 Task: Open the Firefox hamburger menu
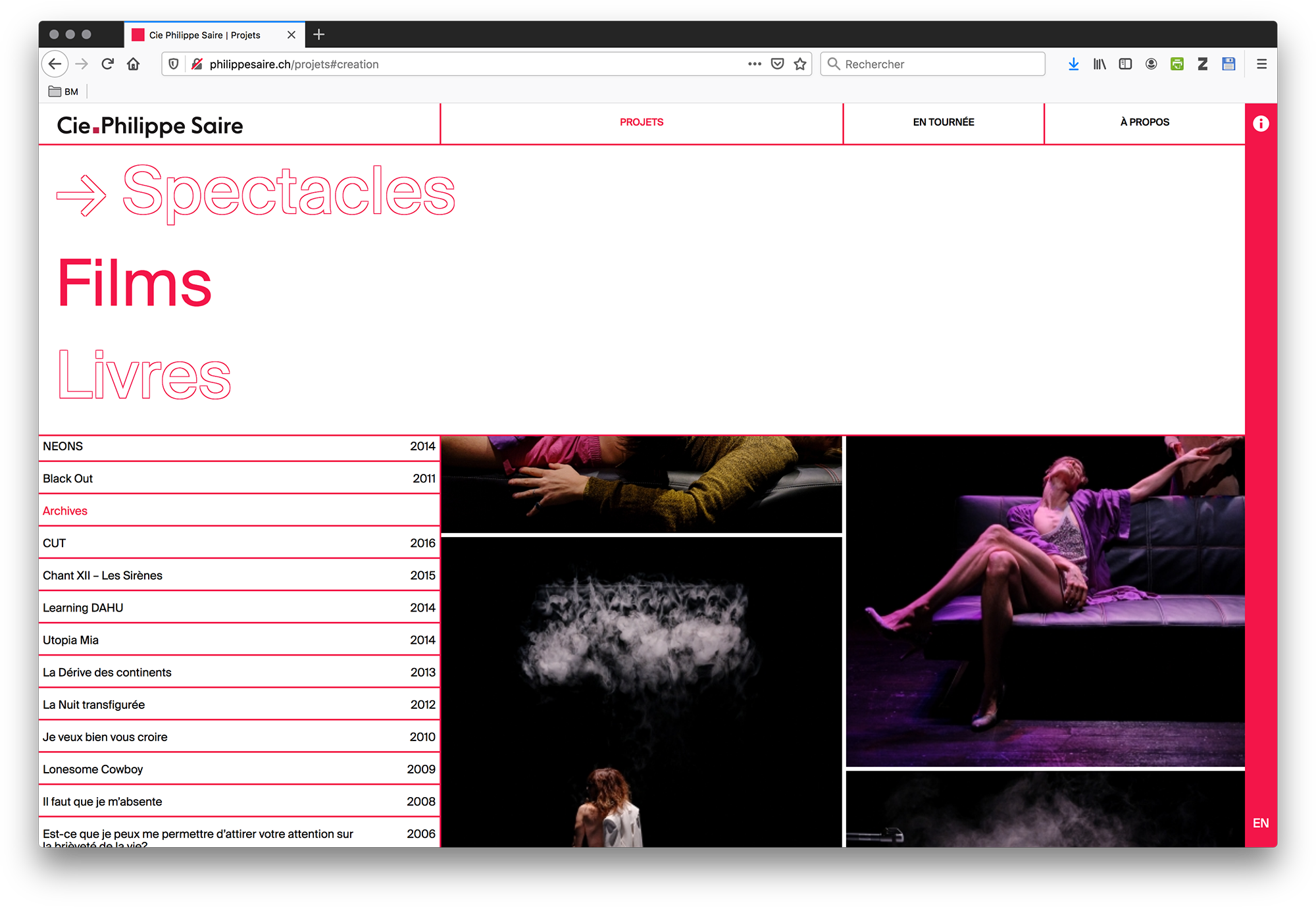click(1261, 64)
